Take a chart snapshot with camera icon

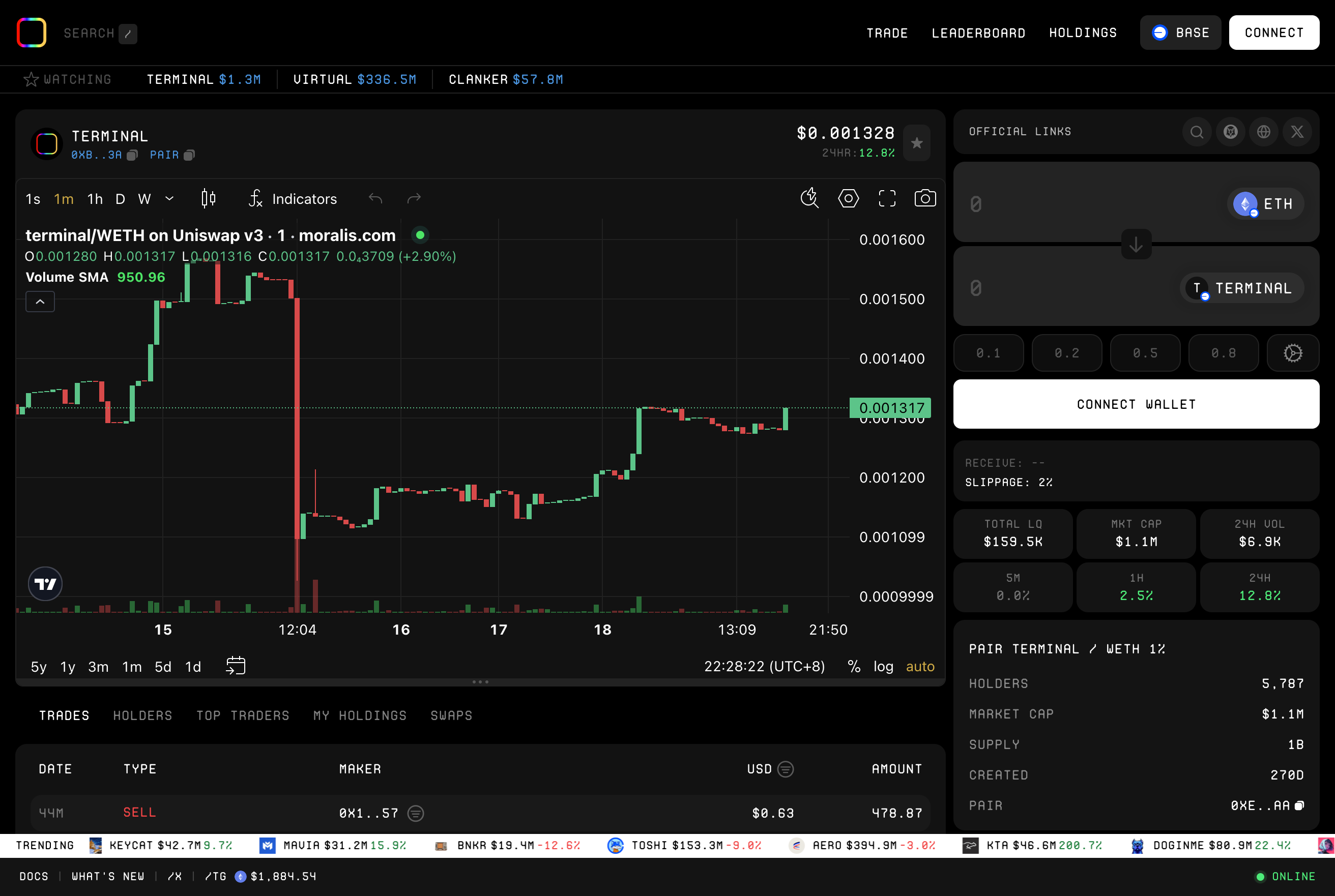tap(925, 198)
